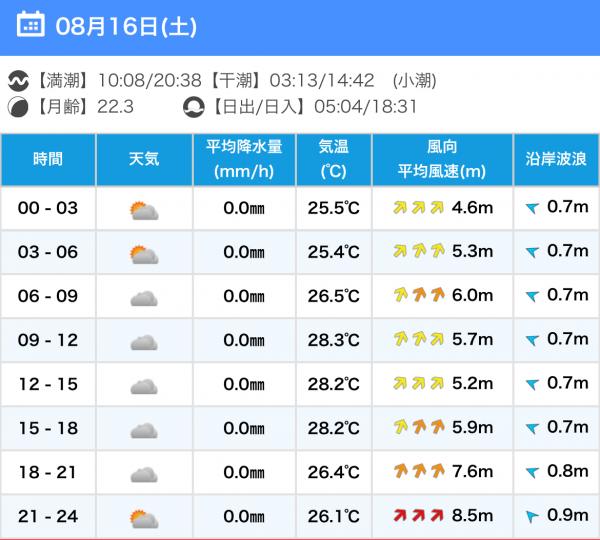Click the 28.3℃ temperature cell
This screenshot has width=600, height=540.
tap(333, 340)
